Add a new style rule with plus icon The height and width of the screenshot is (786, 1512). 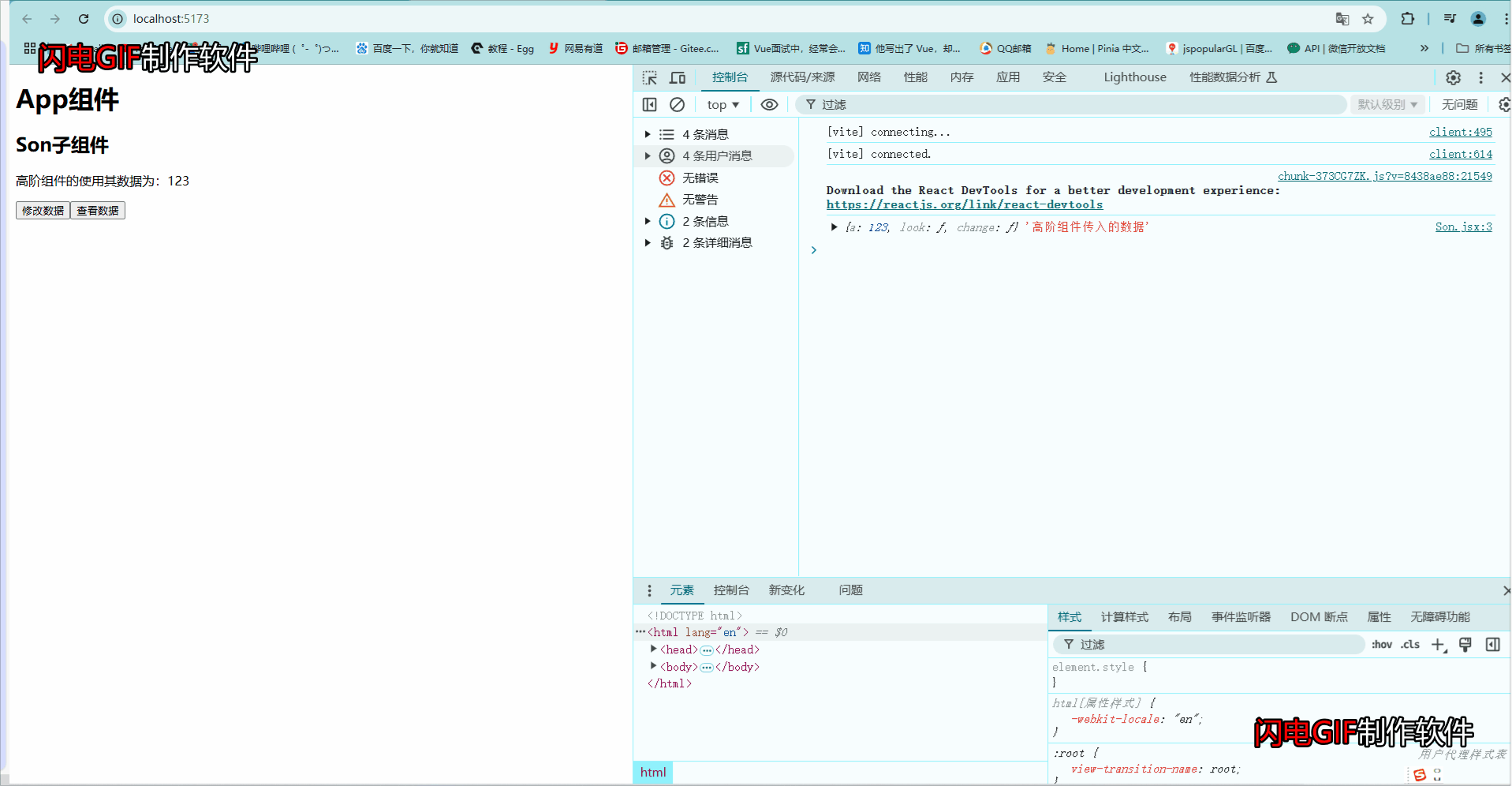coord(1437,645)
